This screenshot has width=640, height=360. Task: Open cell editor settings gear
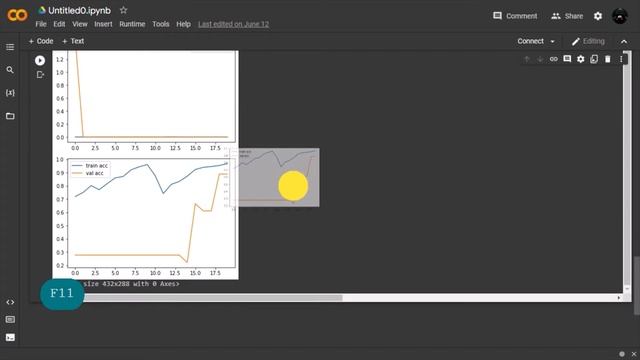pos(580,59)
